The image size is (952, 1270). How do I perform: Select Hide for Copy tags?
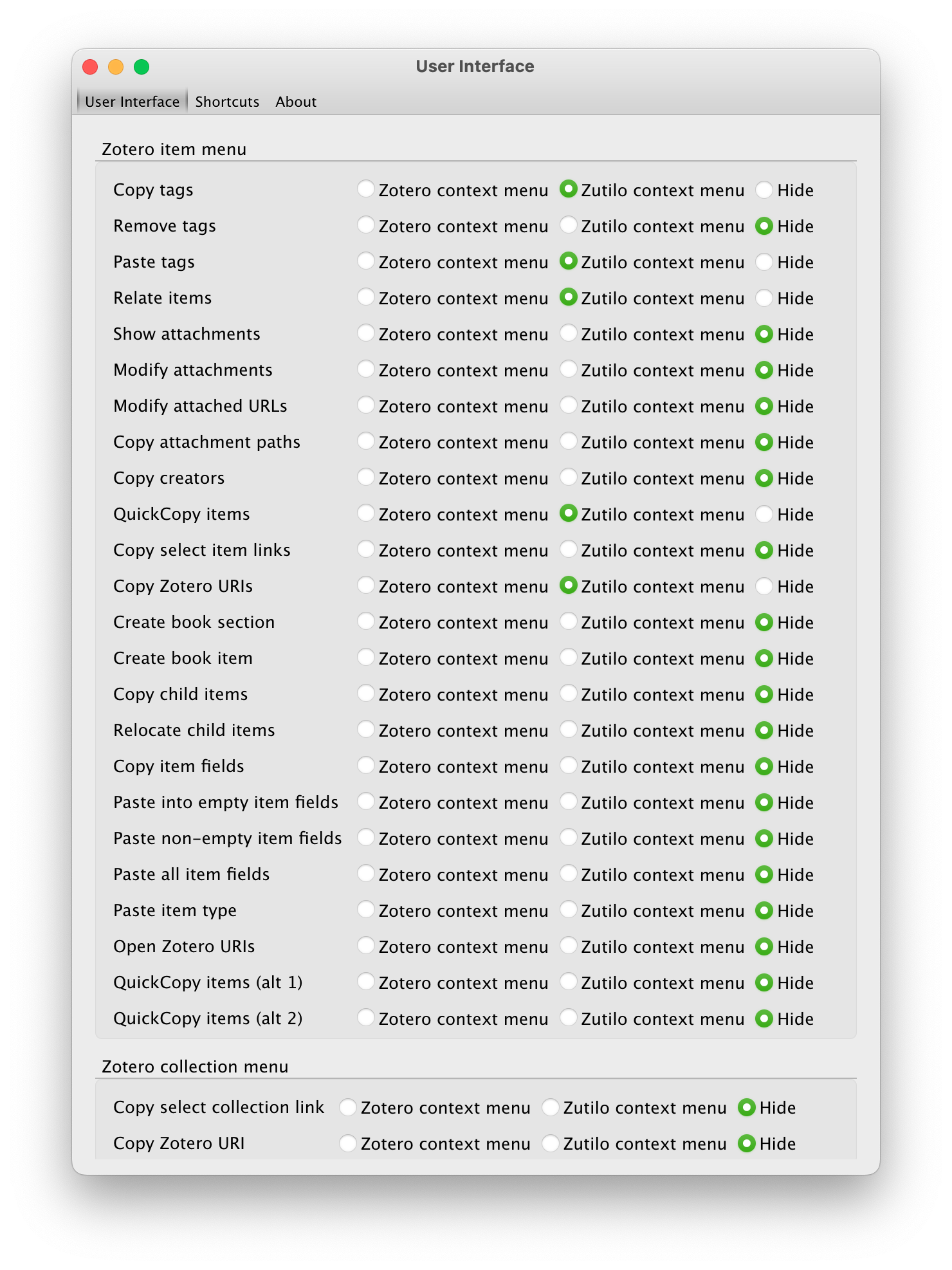coord(764,189)
